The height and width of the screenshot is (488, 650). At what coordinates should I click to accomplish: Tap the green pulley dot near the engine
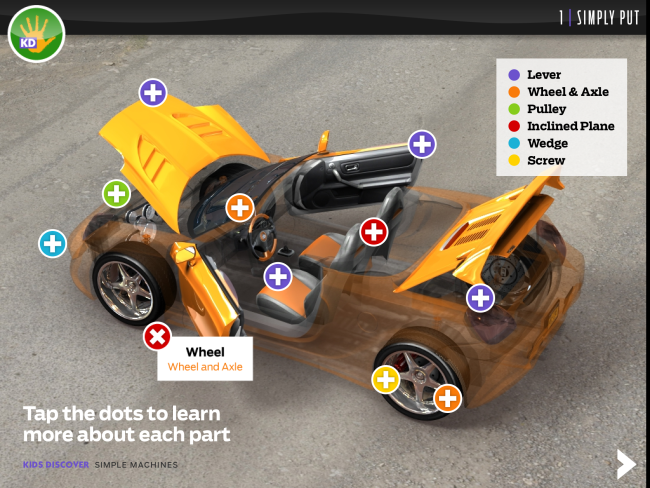pyautogui.click(x=116, y=194)
